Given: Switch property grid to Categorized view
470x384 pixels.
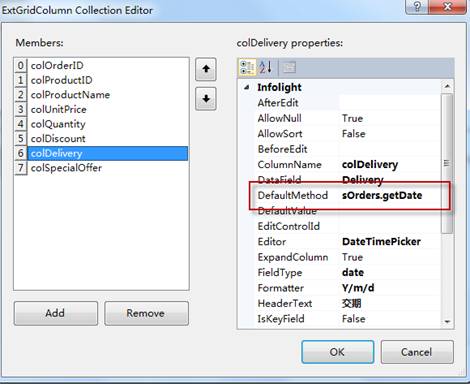Looking at the screenshot, I should 248,67.
